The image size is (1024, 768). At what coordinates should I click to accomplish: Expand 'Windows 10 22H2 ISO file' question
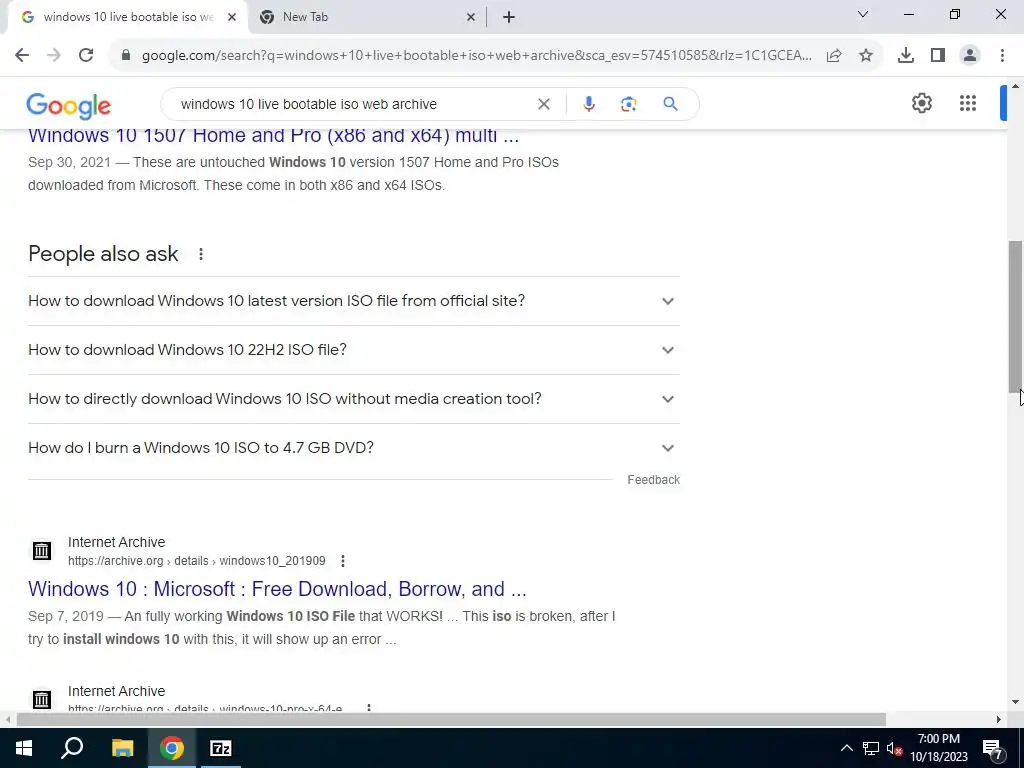point(354,350)
